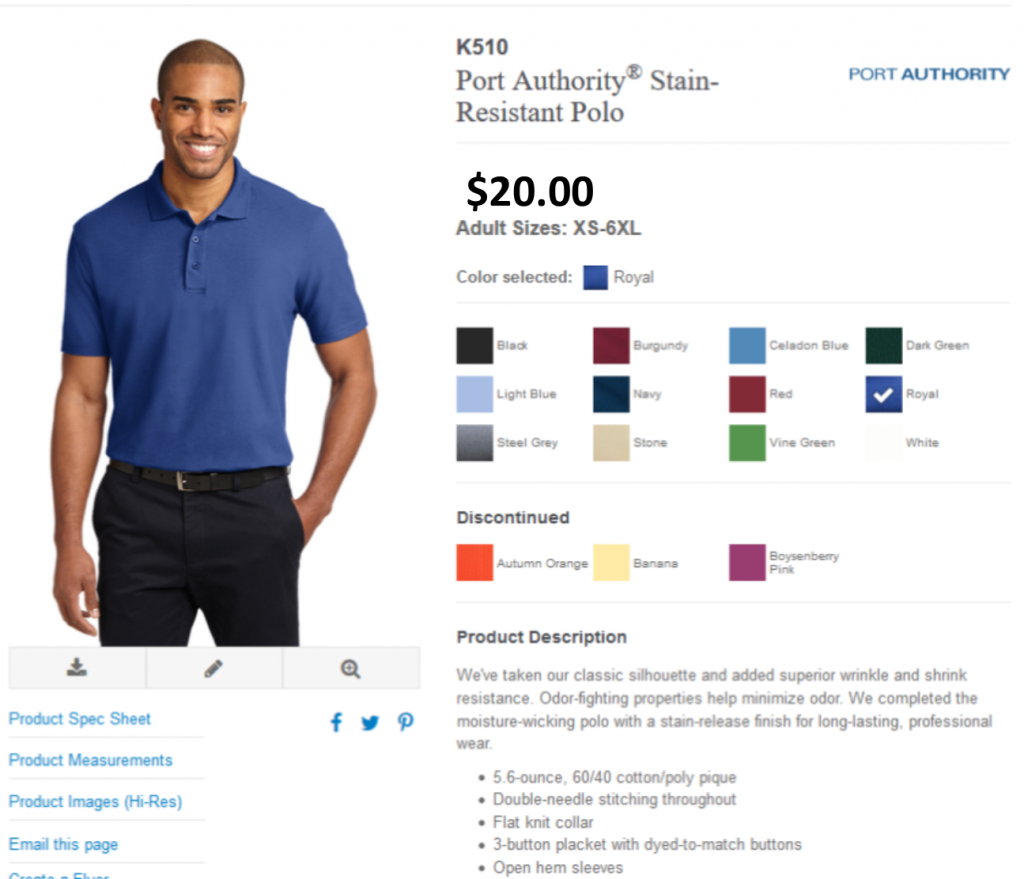Choose the Steel Grey color swatch
The width and height of the screenshot is (1024, 879).
click(475, 443)
